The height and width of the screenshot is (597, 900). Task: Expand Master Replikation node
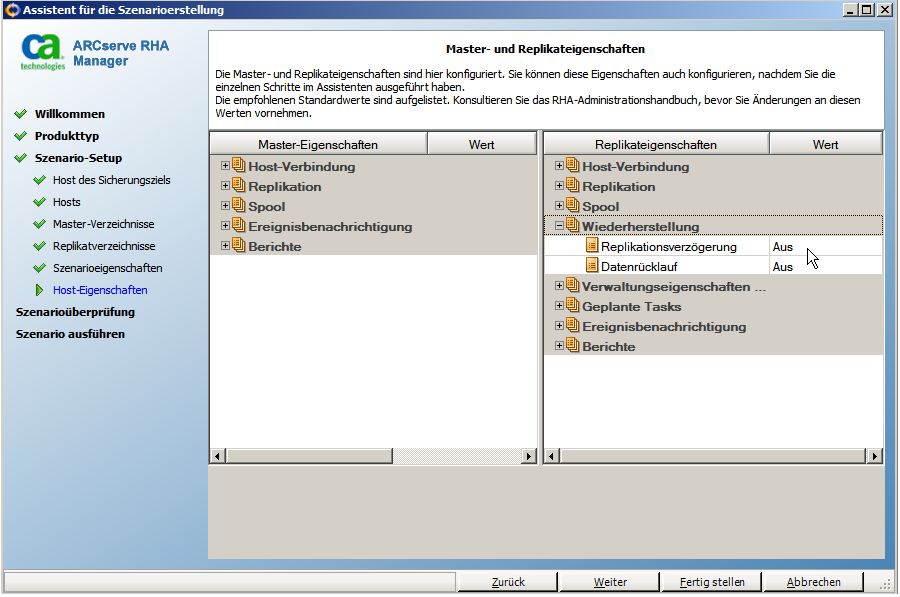coord(226,186)
